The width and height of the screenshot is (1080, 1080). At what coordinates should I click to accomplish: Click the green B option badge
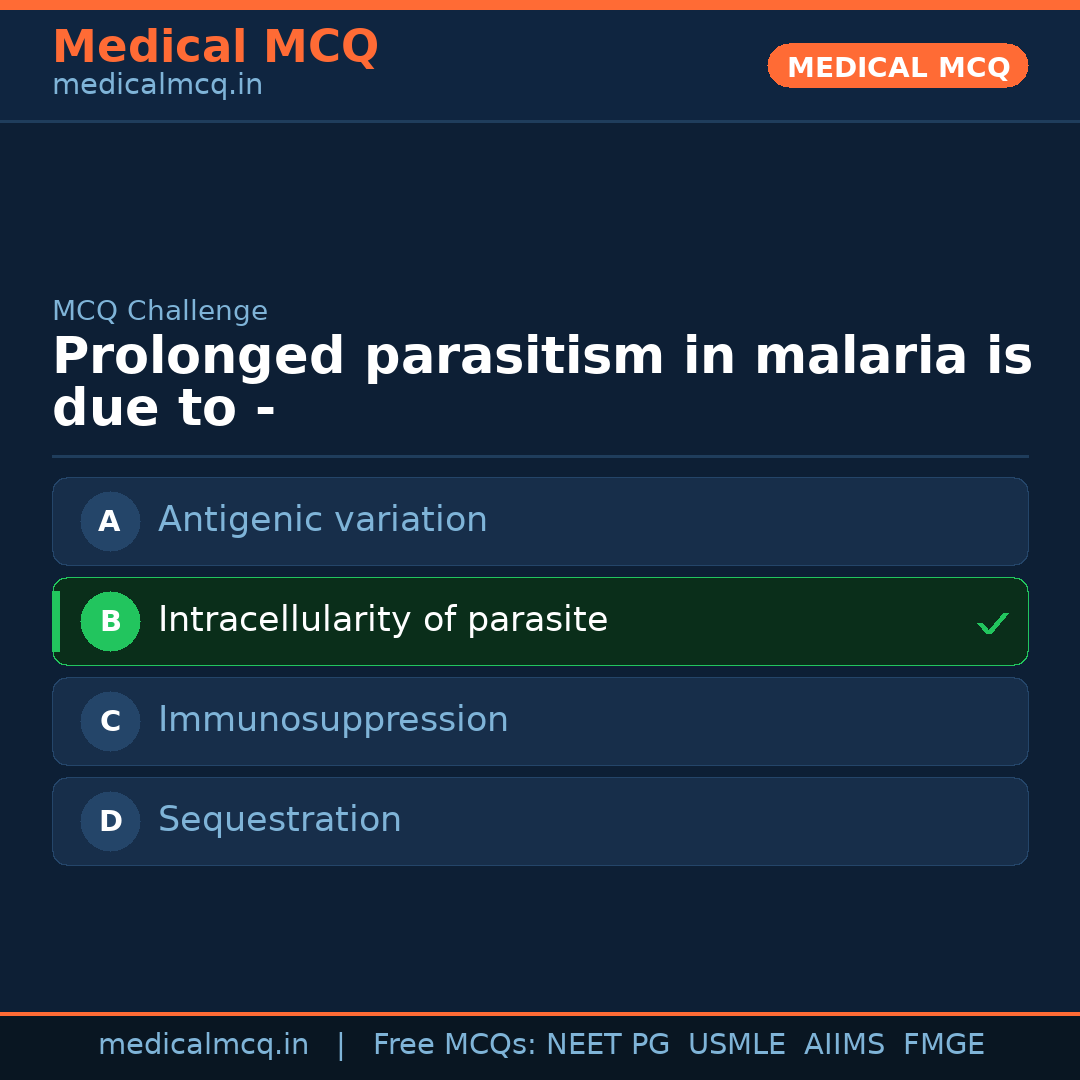click(110, 621)
